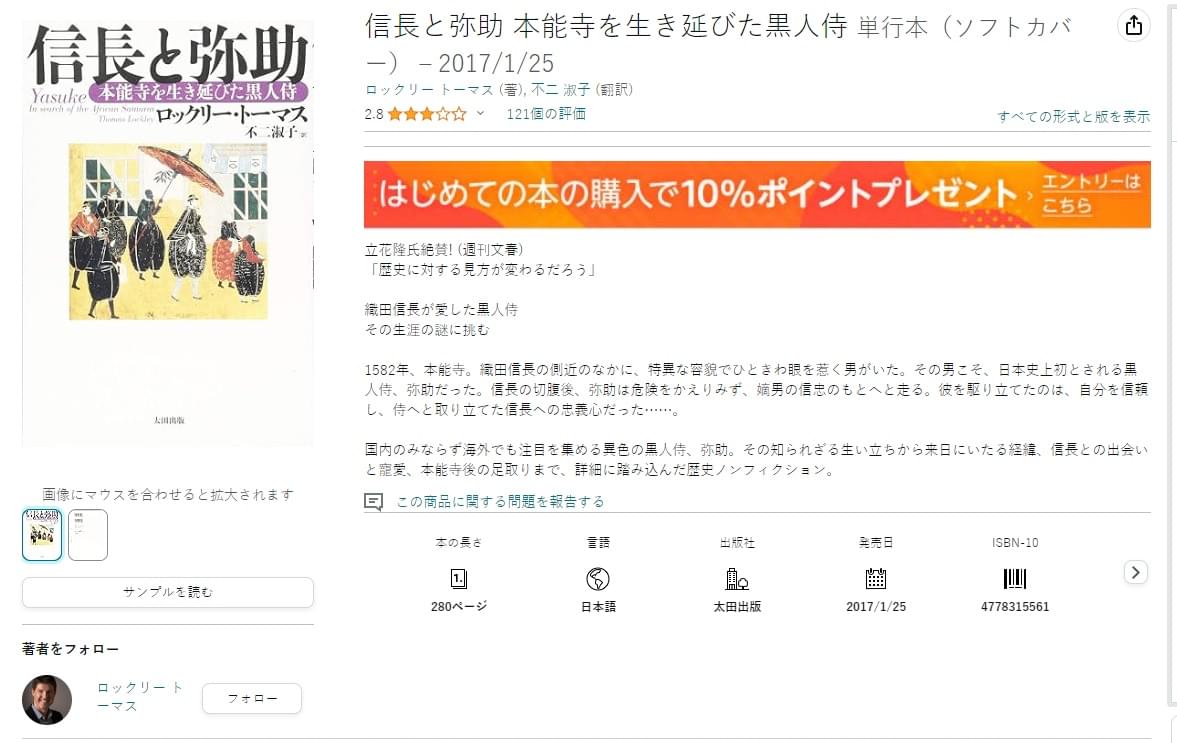1177x743 pixels.
Task: Click the publisher building icon
Action: 736,579
